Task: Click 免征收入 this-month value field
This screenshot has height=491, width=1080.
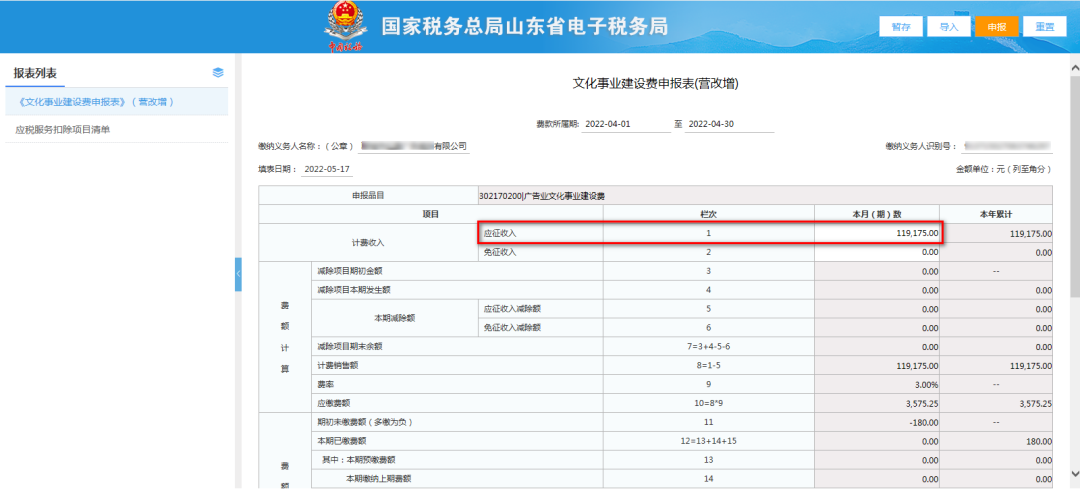Action: pos(877,252)
